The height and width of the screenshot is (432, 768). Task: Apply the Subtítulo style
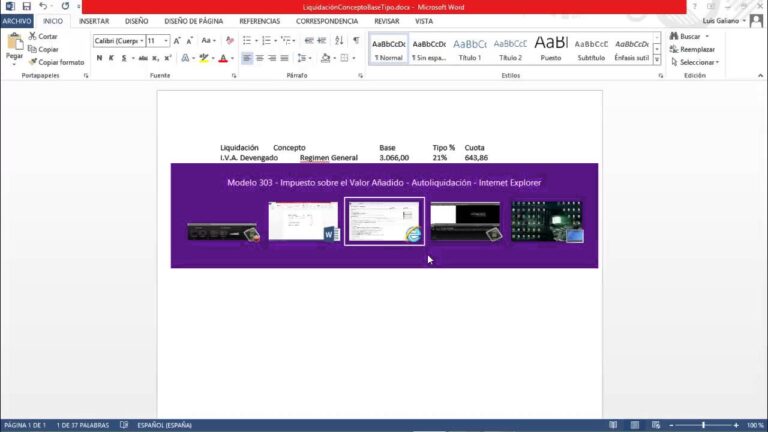591,49
